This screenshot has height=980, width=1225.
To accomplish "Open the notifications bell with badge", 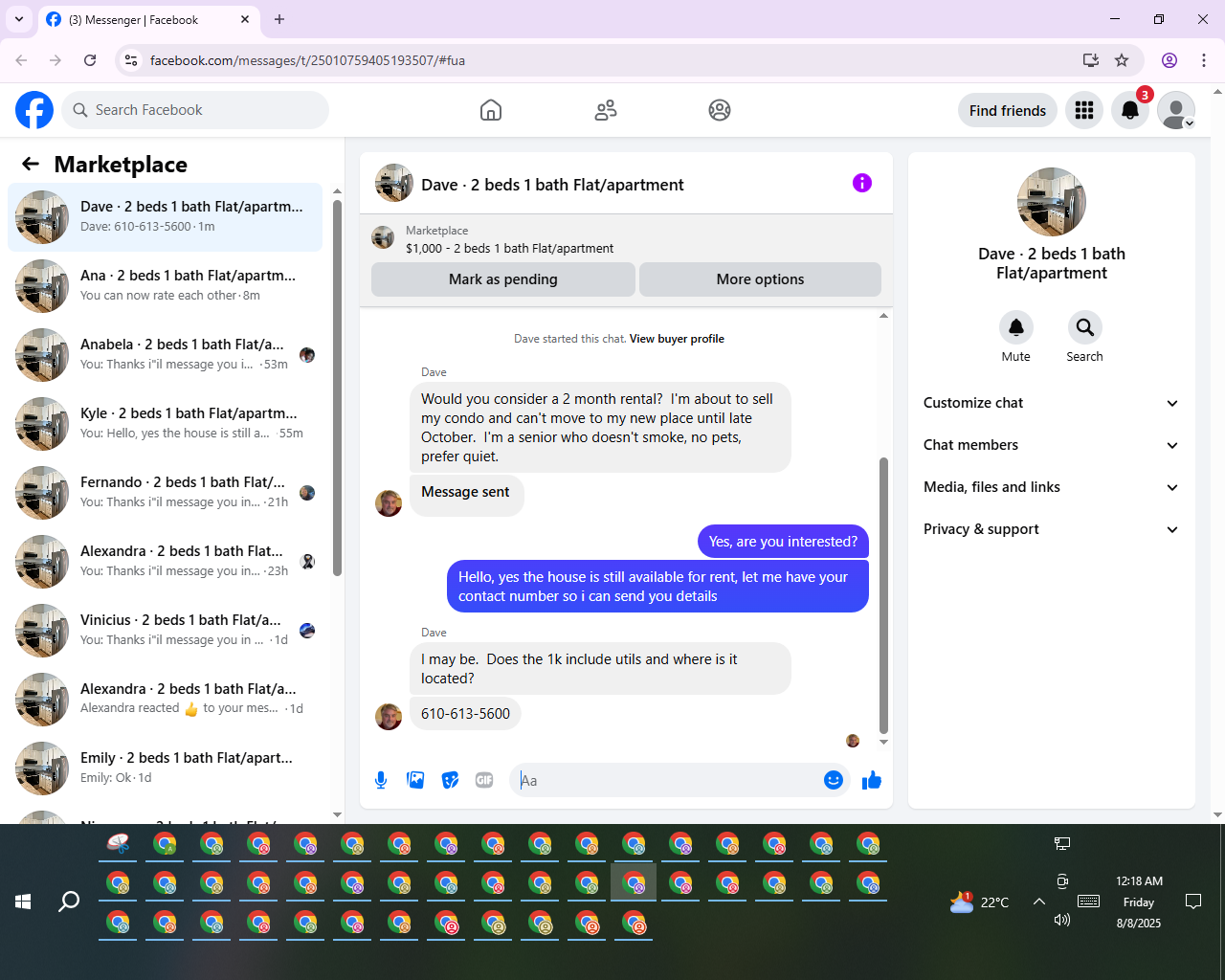I will (1130, 110).
